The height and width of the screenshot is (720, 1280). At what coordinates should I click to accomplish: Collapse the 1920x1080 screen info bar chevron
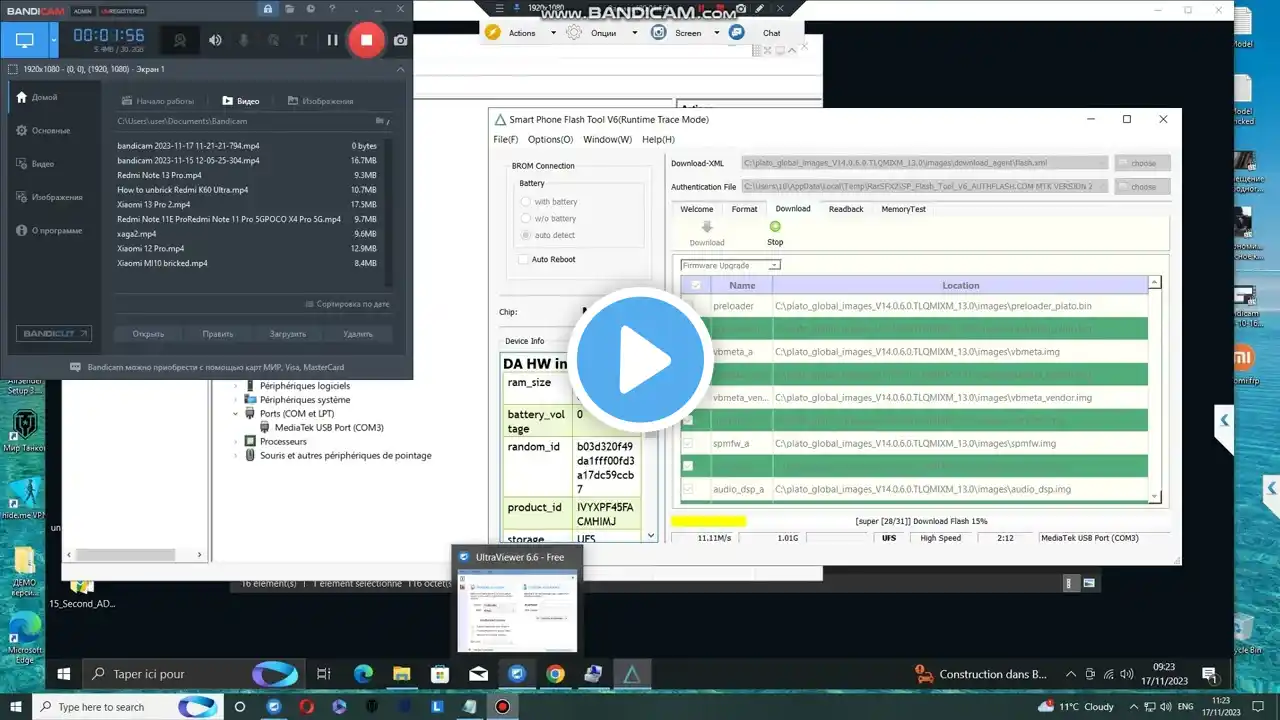(401, 69)
